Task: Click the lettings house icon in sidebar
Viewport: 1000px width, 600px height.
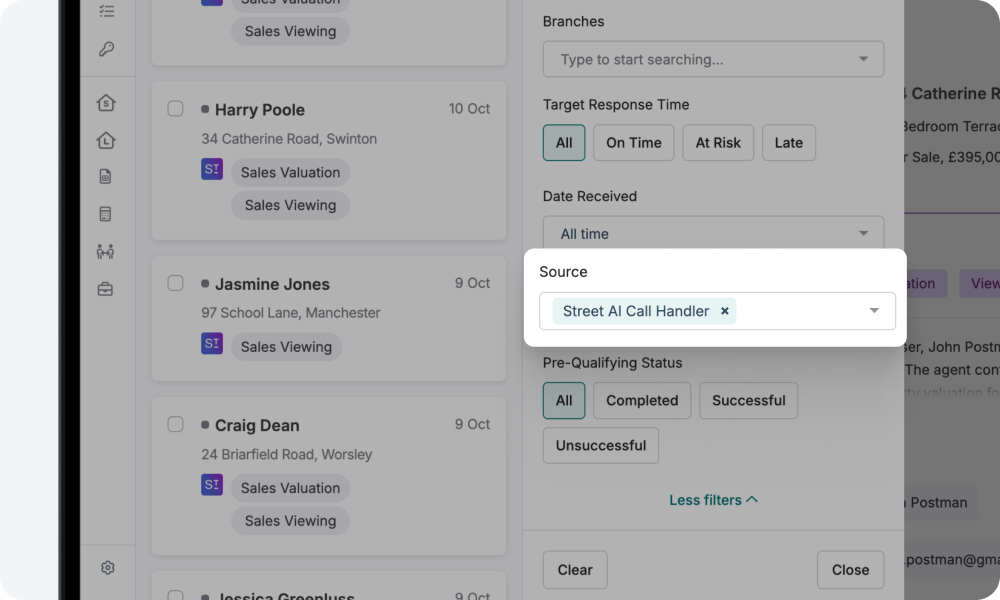Action: point(107,140)
